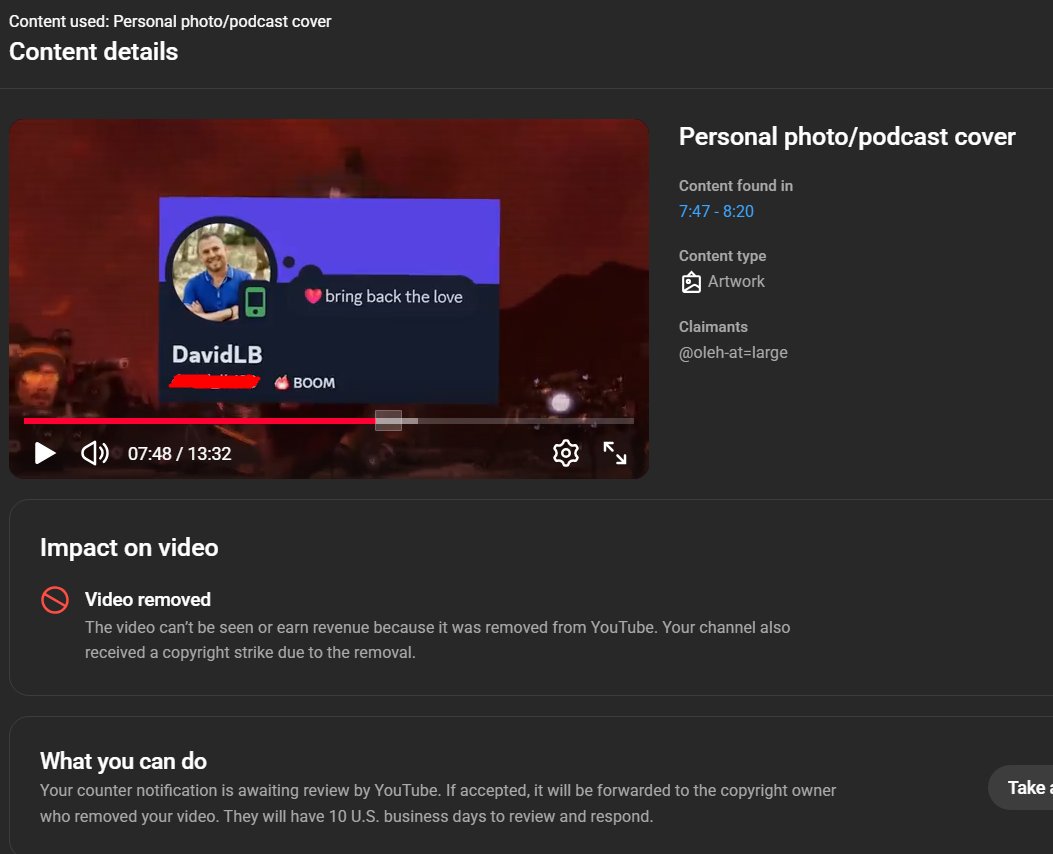Click the copyright strike explanation text
This screenshot has width=1053, height=854.
(437, 640)
